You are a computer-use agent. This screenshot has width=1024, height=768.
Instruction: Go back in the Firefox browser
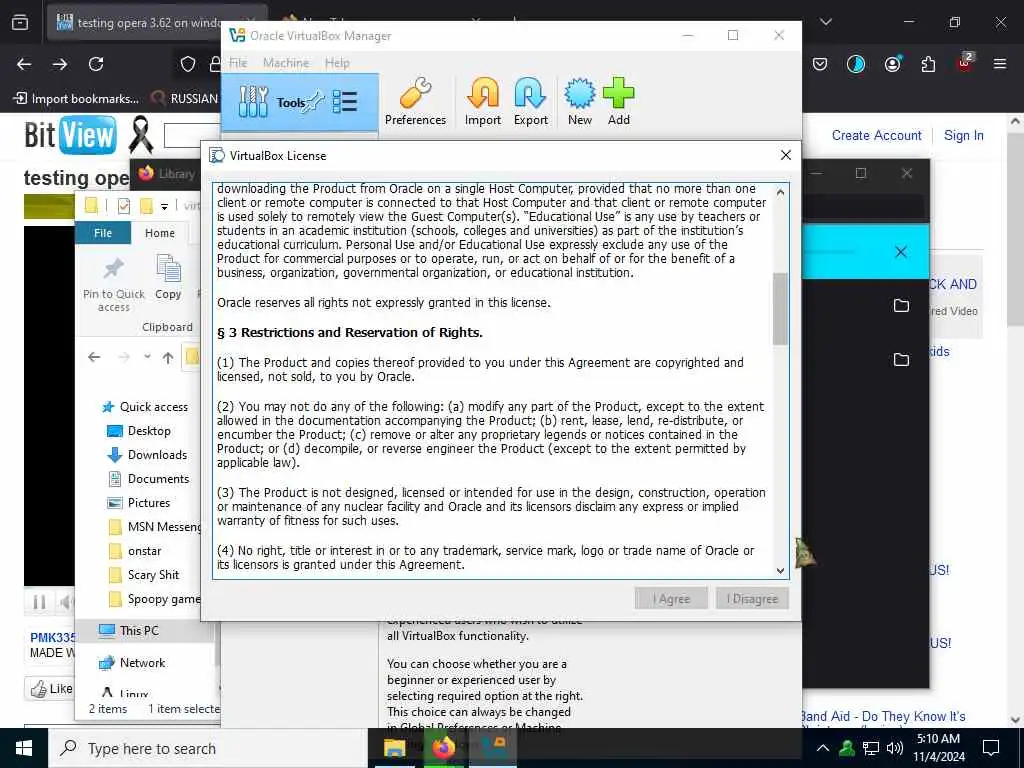click(24, 64)
